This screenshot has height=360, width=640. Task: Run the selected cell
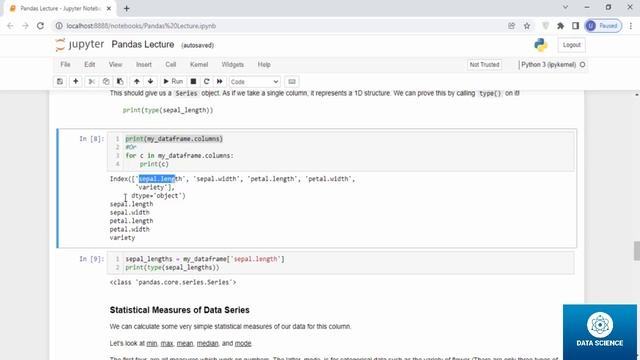coord(173,82)
